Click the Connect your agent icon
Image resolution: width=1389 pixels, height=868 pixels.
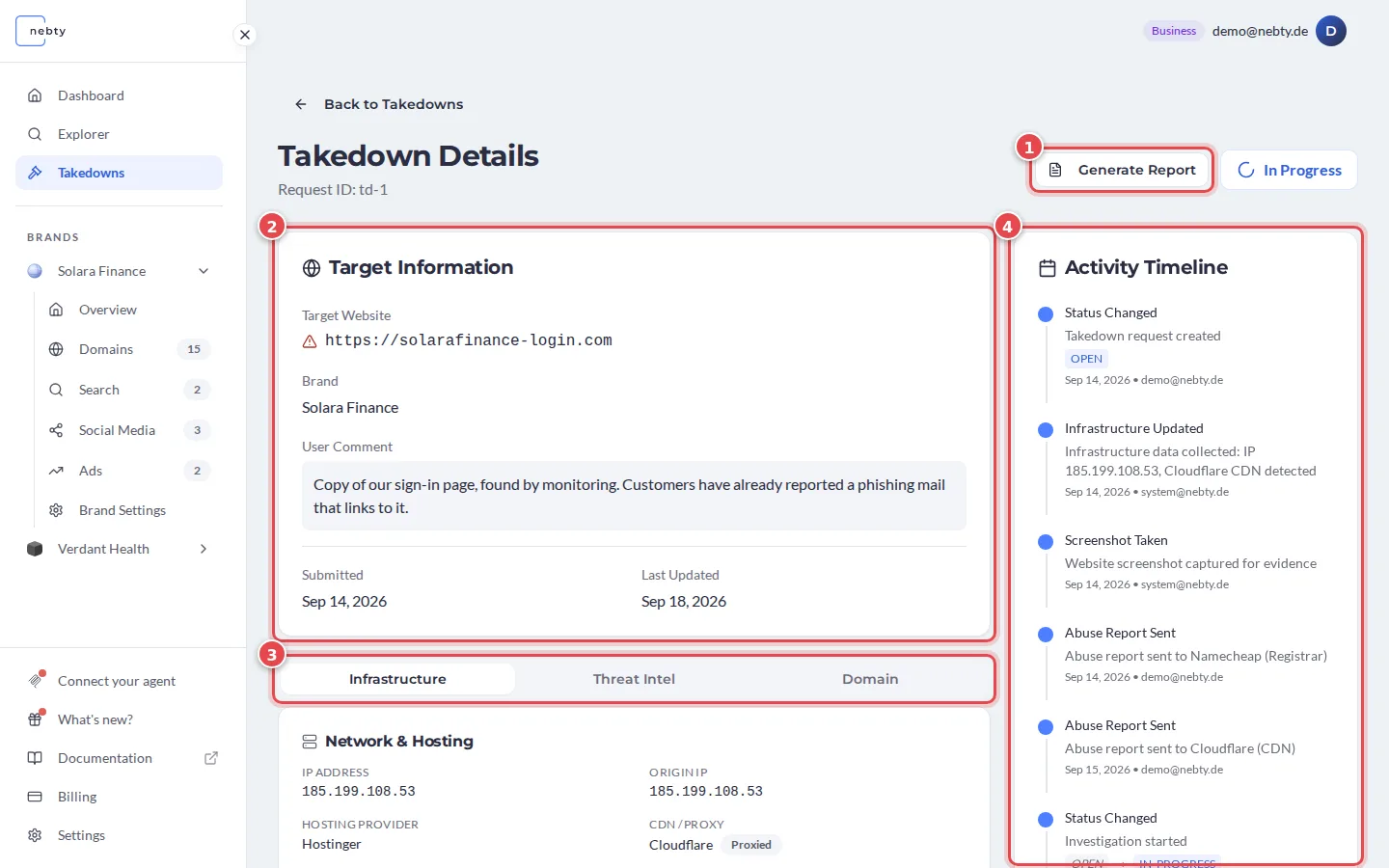point(35,681)
